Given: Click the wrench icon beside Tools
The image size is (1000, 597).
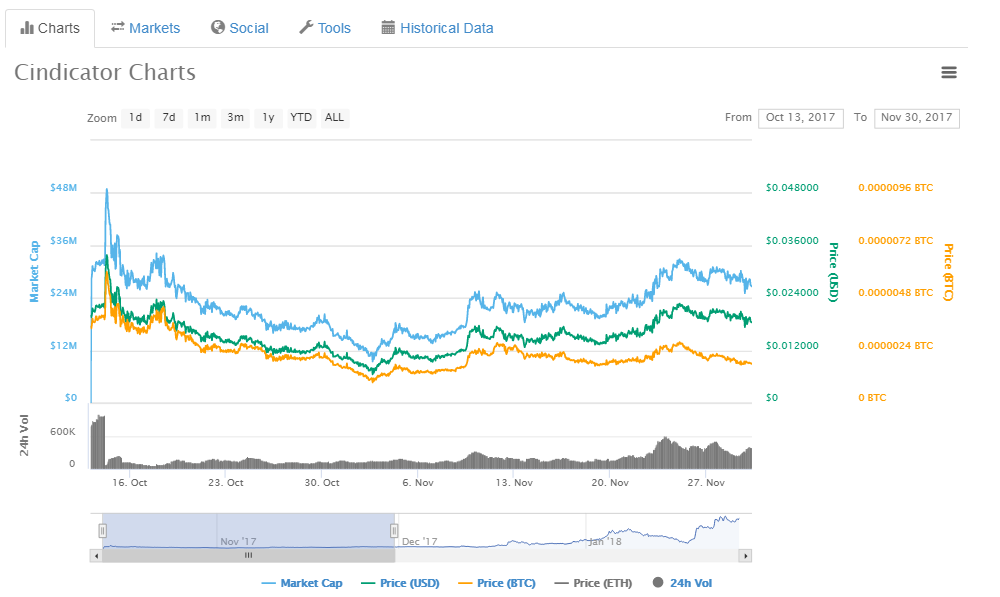Looking at the screenshot, I should (x=306, y=27).
